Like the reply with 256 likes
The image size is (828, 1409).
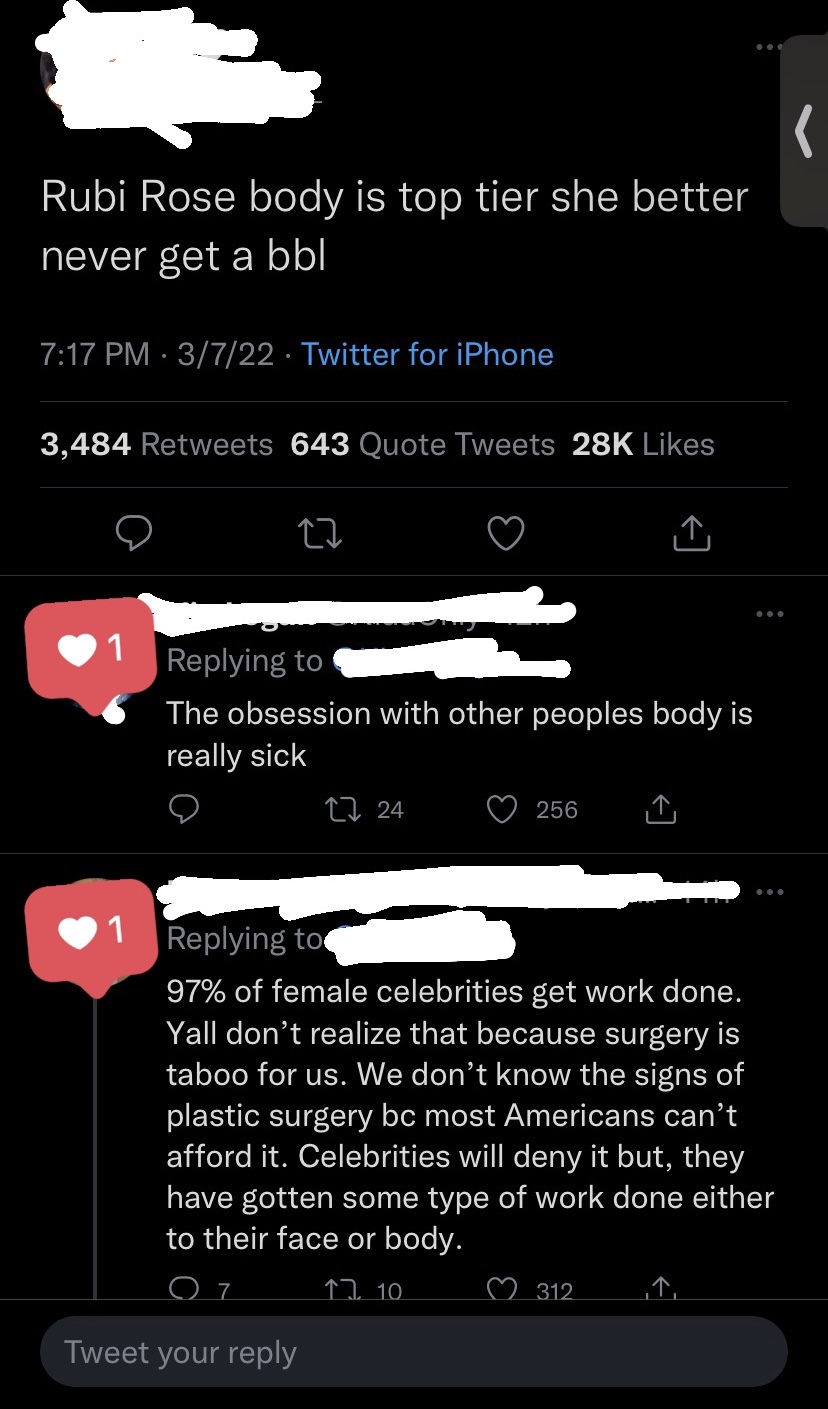[532, 809]
